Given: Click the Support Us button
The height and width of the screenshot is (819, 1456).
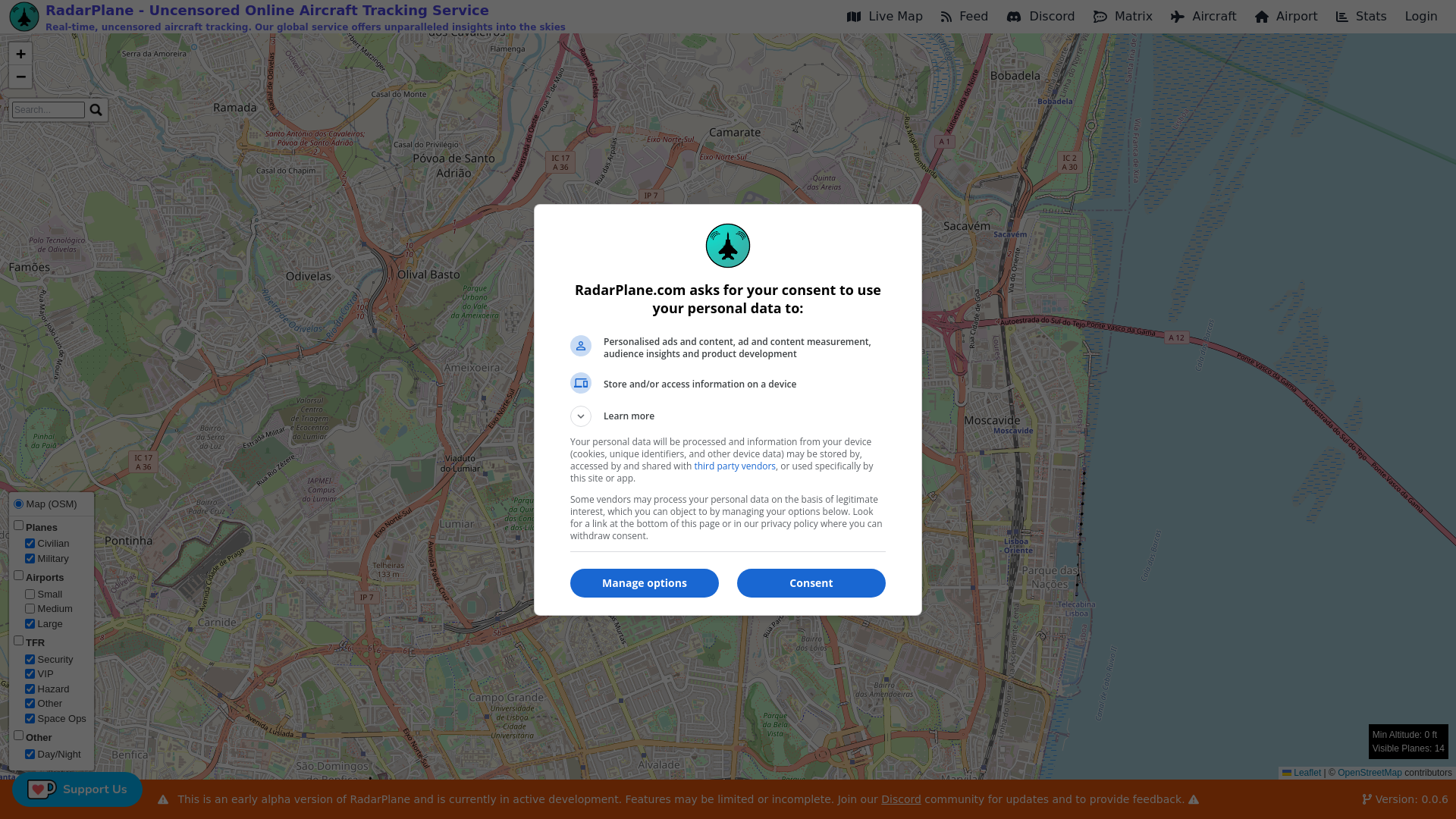Looking at the screenshot, I should coord(77,789).
